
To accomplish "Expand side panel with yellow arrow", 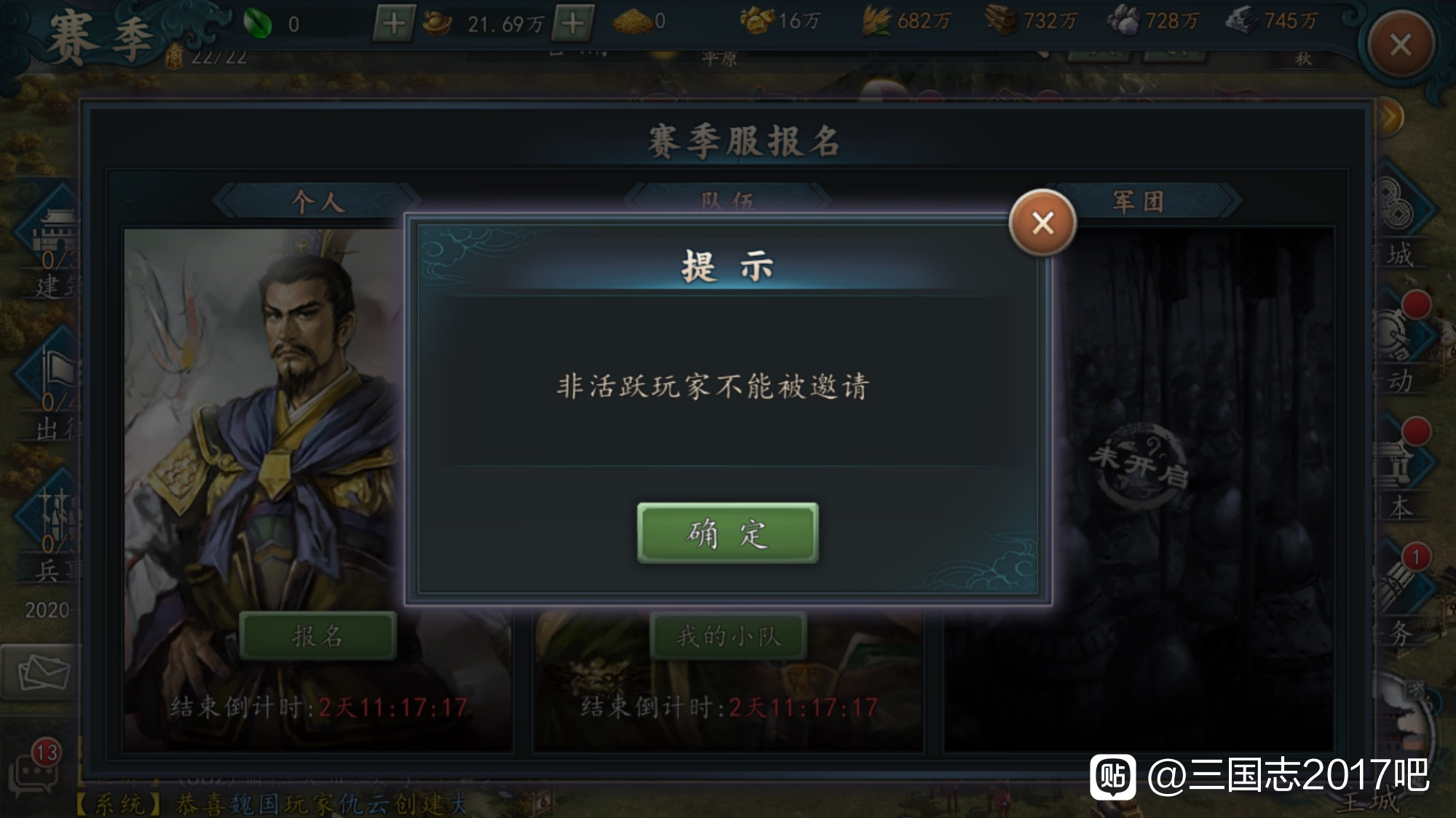I will click(x=1390, y=117).
